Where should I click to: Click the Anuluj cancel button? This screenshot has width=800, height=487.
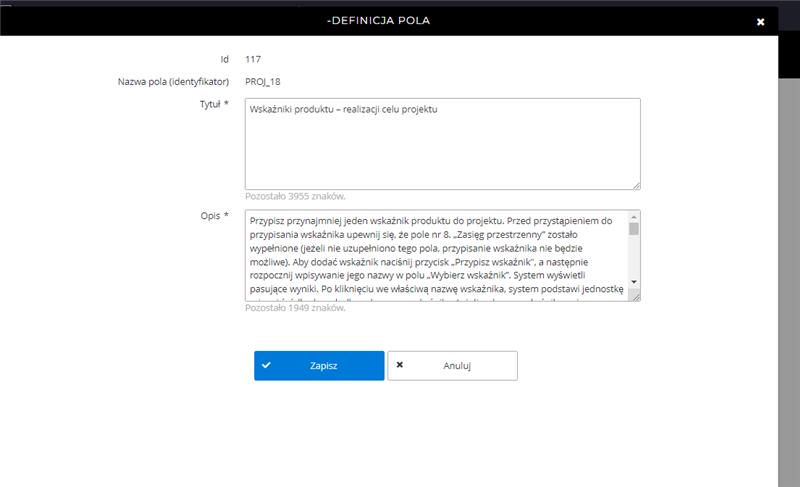pyautogui.click(x=452, y=366)
